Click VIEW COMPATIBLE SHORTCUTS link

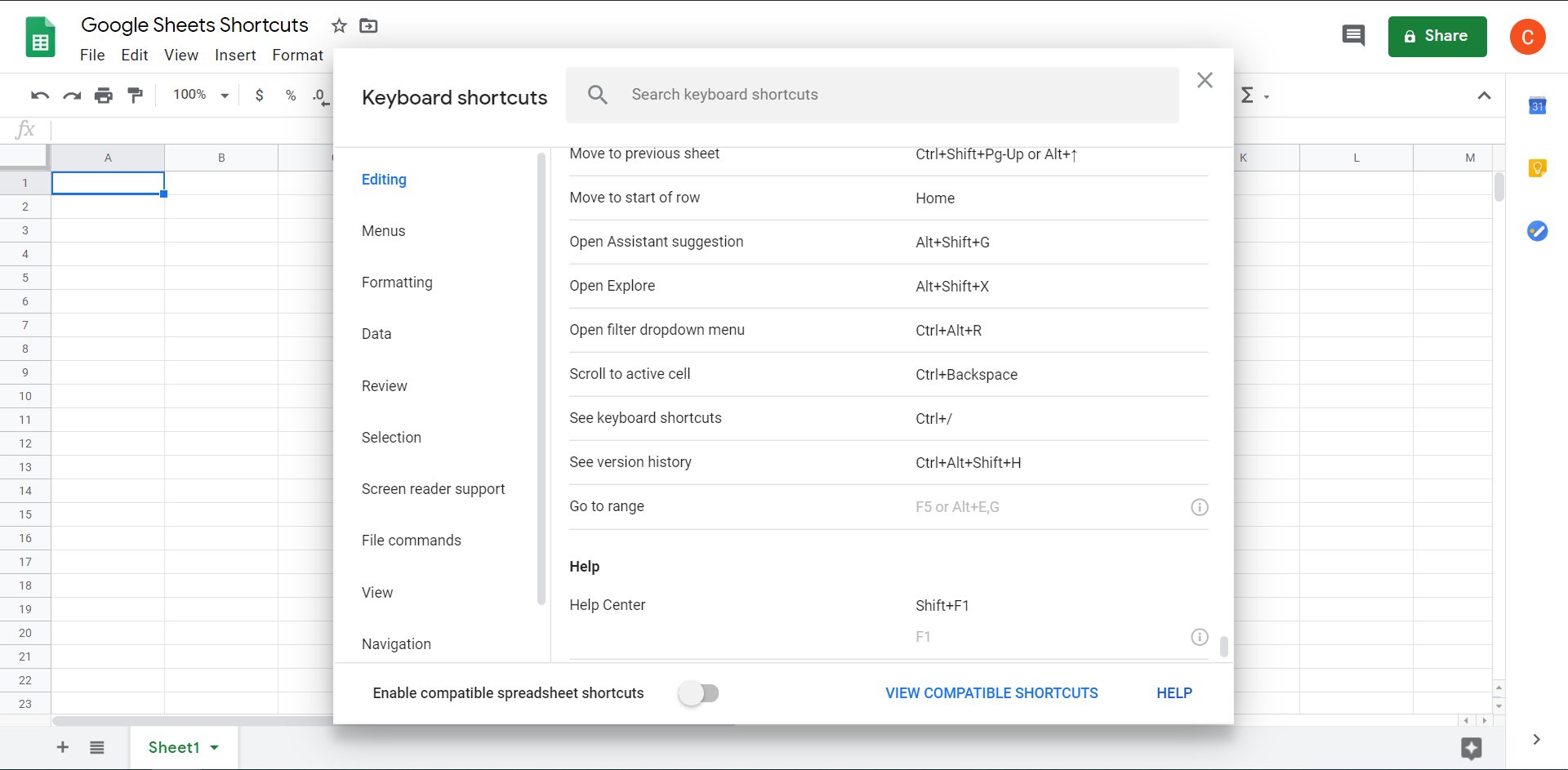click(x=991, y=693)
